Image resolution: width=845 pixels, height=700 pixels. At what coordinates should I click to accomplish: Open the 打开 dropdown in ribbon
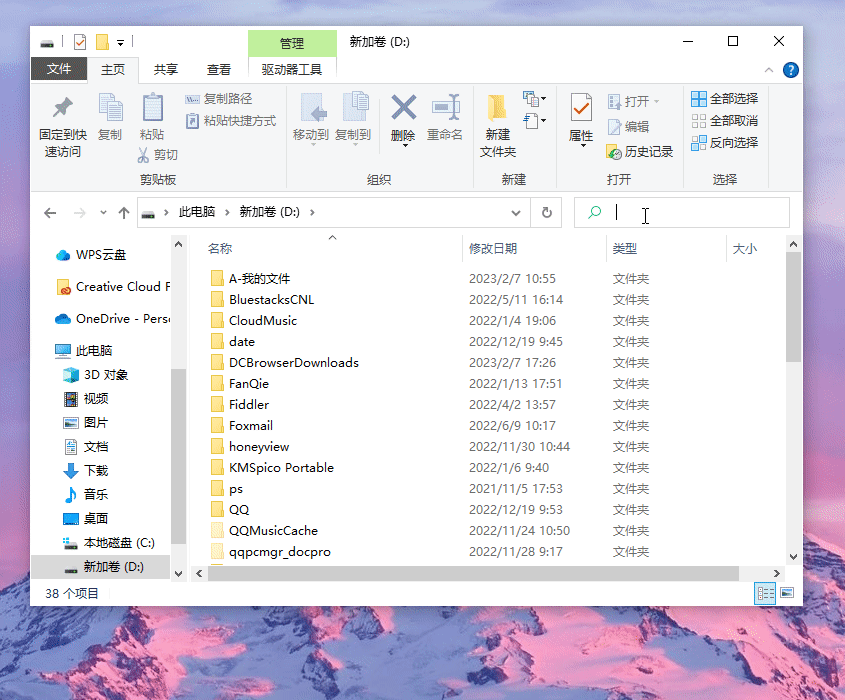(634, 101)
